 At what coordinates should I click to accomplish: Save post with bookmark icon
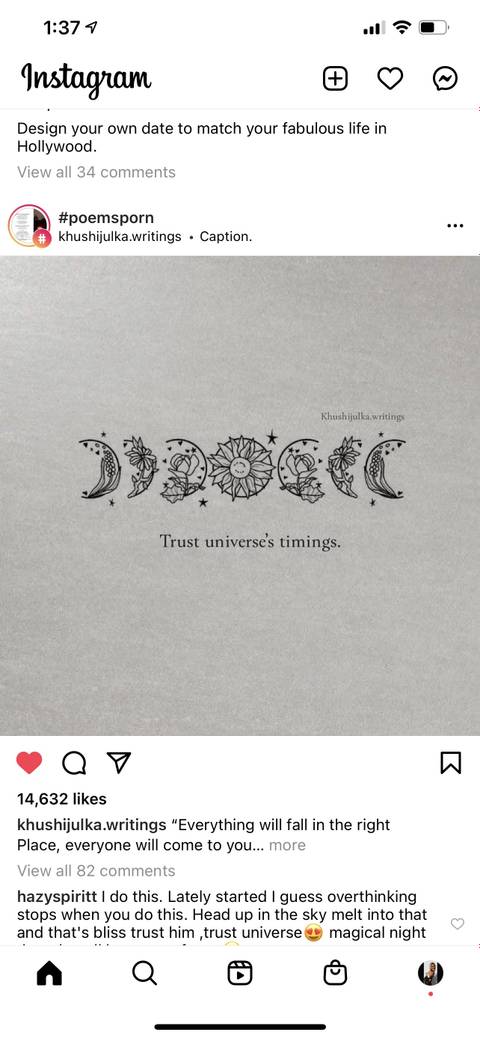(x=451, y=763)
